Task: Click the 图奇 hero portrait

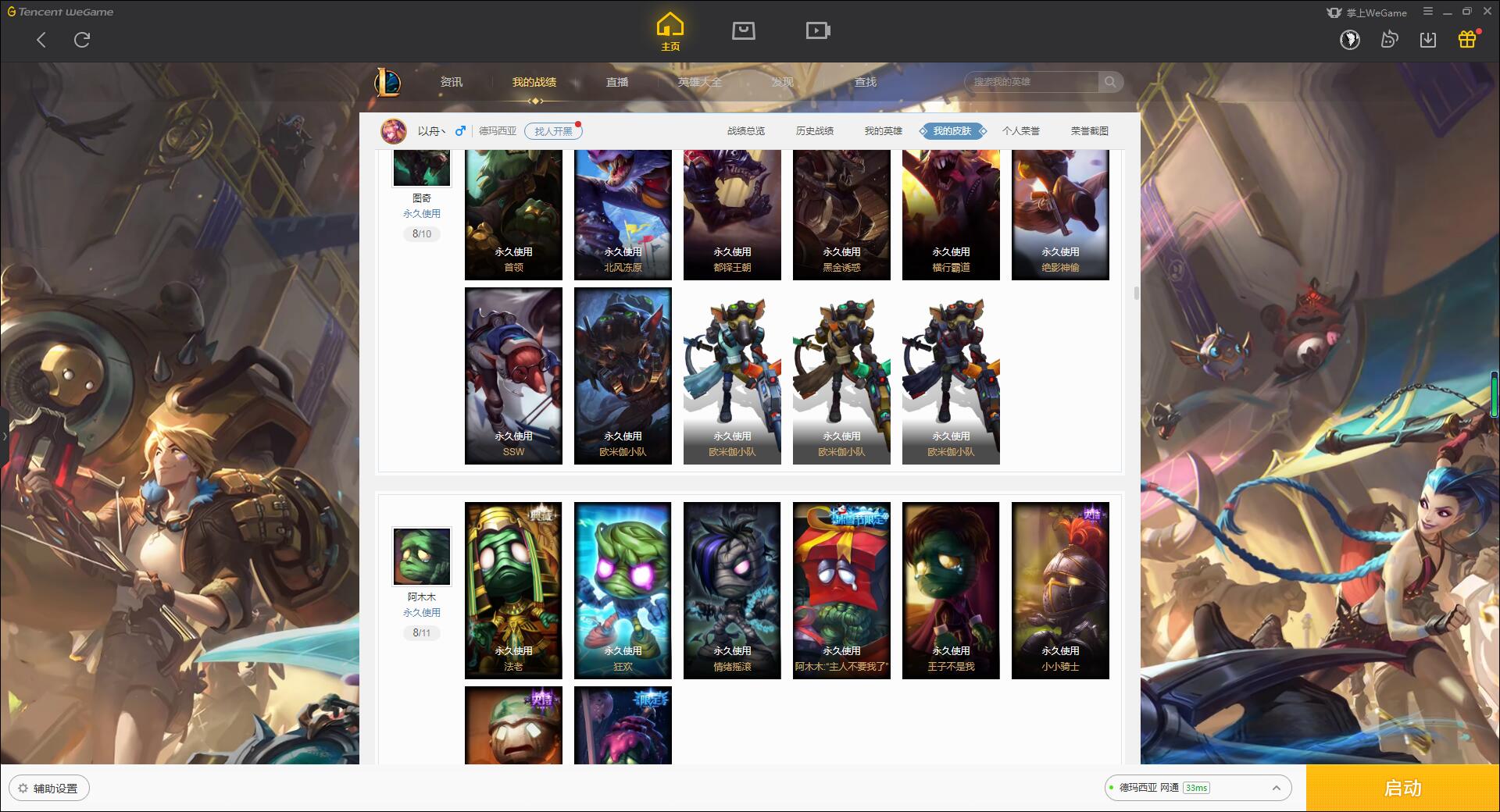Action: pos(421,168)
